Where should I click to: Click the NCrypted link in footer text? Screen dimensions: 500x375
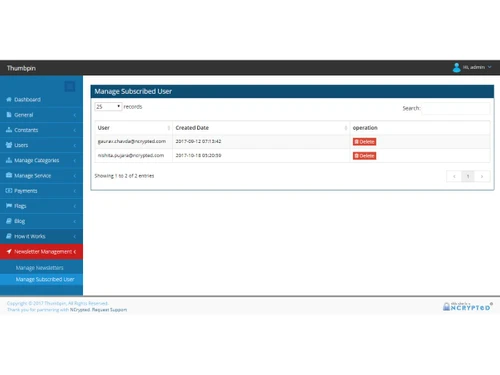click(80, 310)
